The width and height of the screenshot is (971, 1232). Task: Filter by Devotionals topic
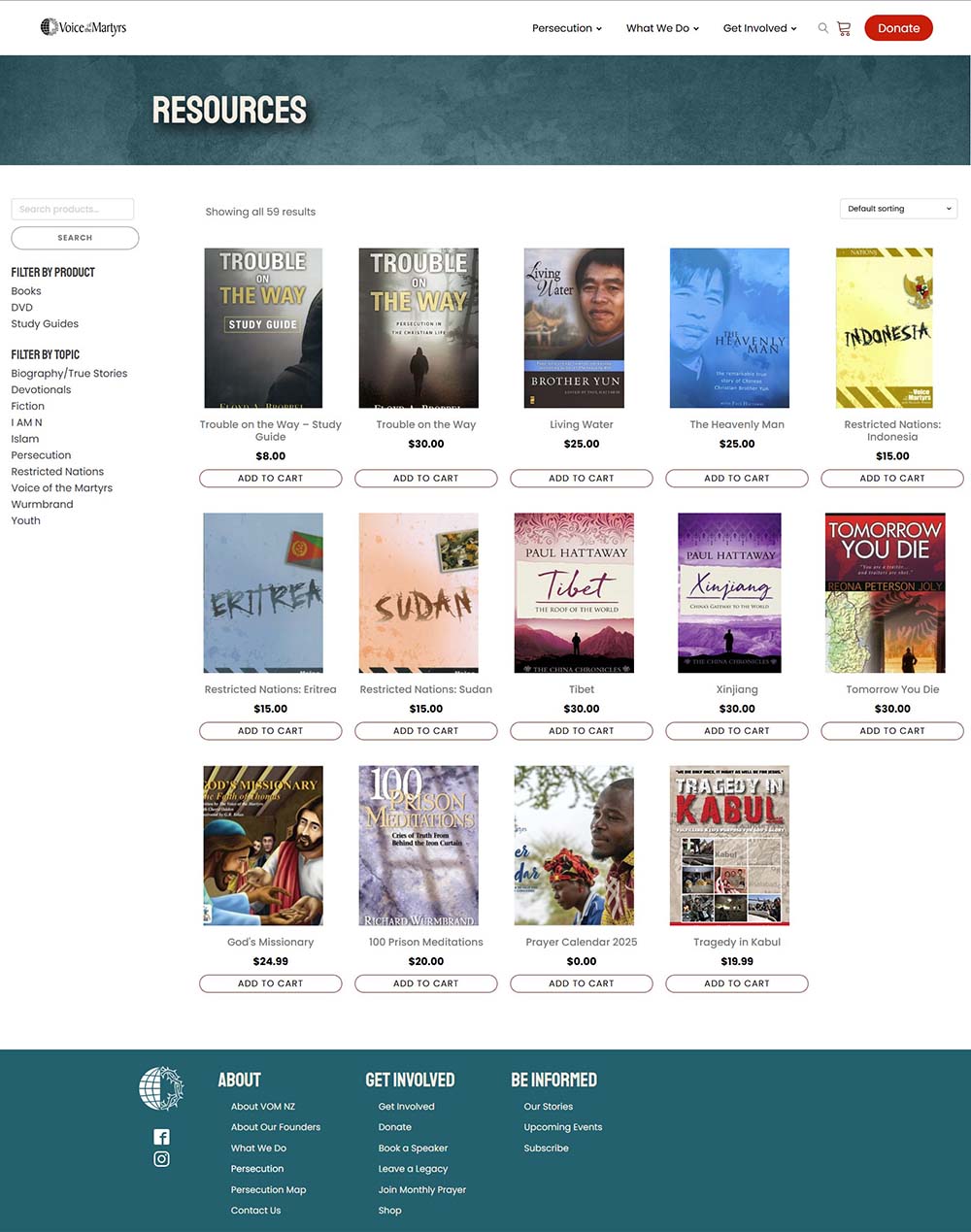(x=41, y=390)
